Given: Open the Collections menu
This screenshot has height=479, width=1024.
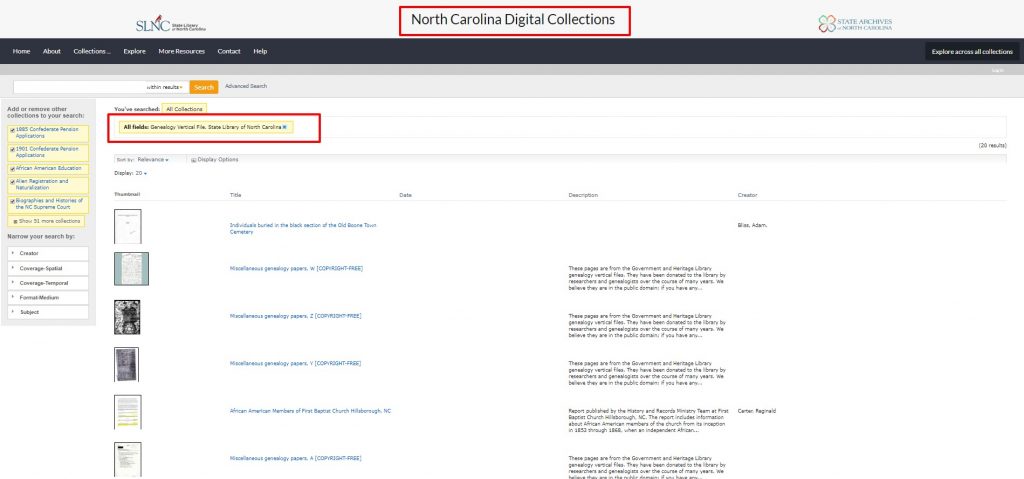Looking at the screenshot, I should click(x=92, y=51).
